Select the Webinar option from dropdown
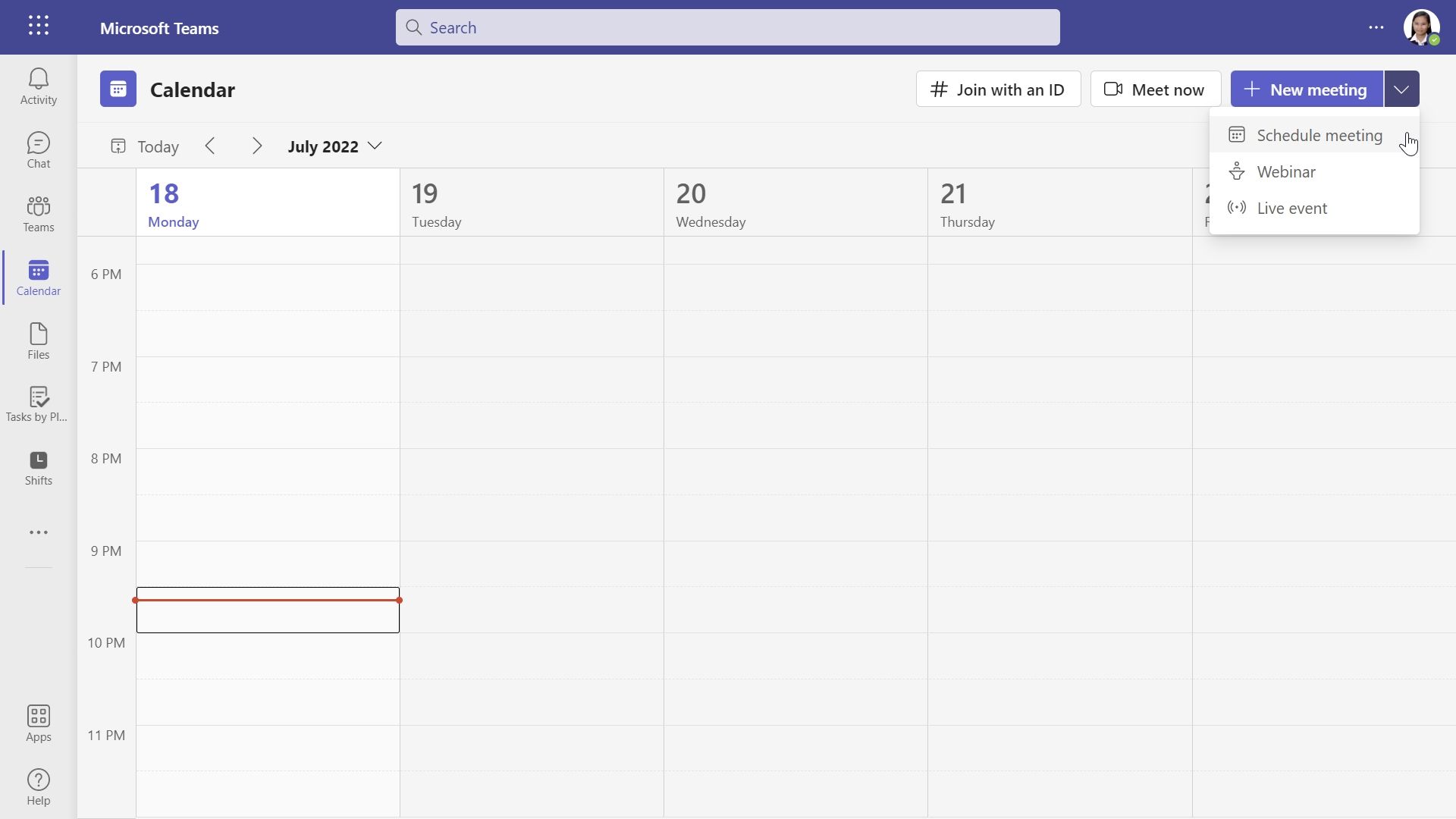The height and width of the screenshot is (819, 1456). click(1286, 172)
